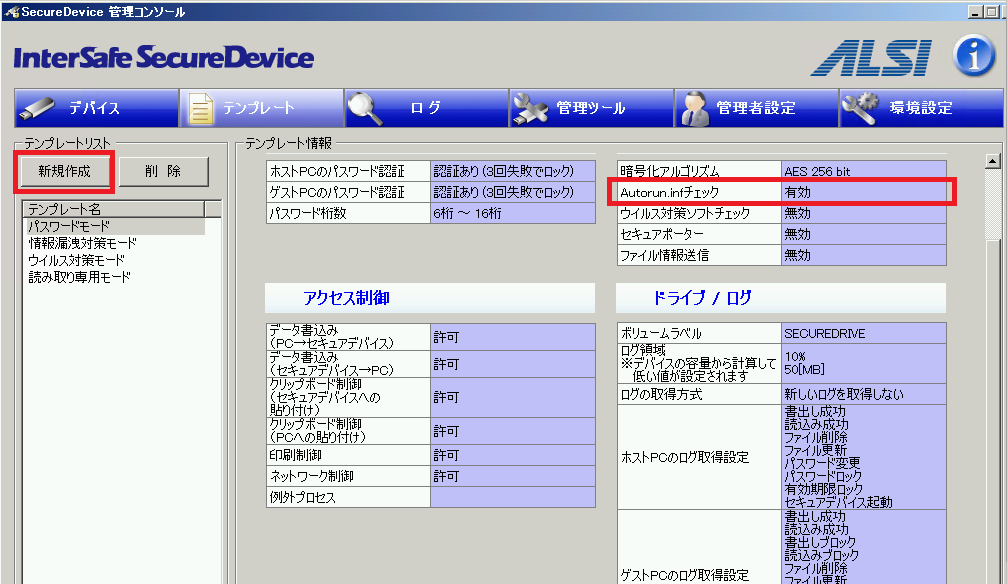Click the scrollbar up arrow

(x=992, y=161)
